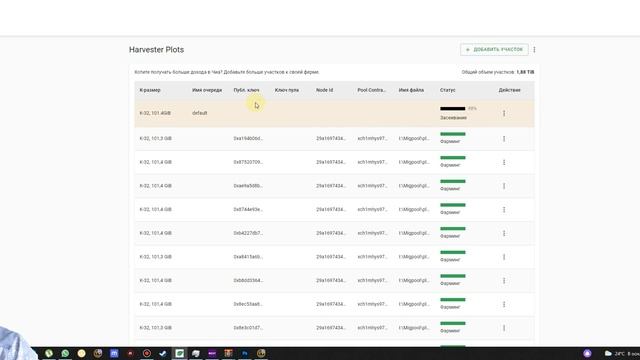640x360 pixels.
Task: Click the public key cell 0x8e3c01d7
Action: coord(248,328)
